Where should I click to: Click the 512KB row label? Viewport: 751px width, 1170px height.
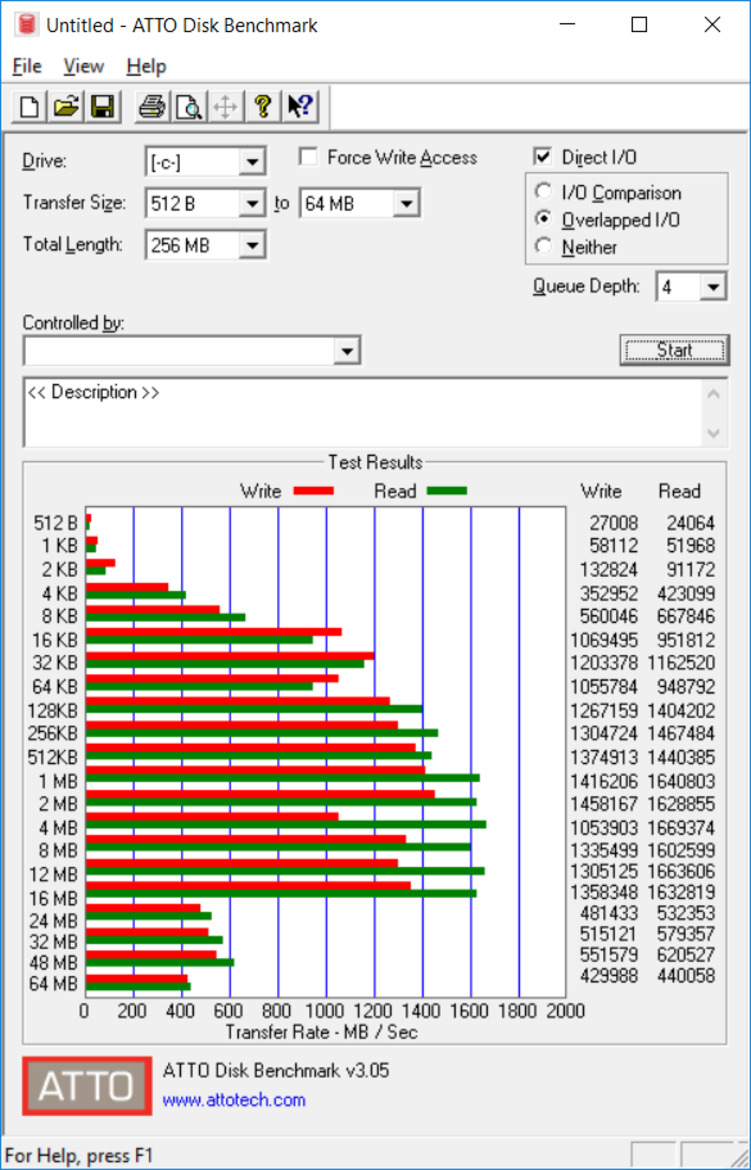pyautogui.click(x=52, y=757)
